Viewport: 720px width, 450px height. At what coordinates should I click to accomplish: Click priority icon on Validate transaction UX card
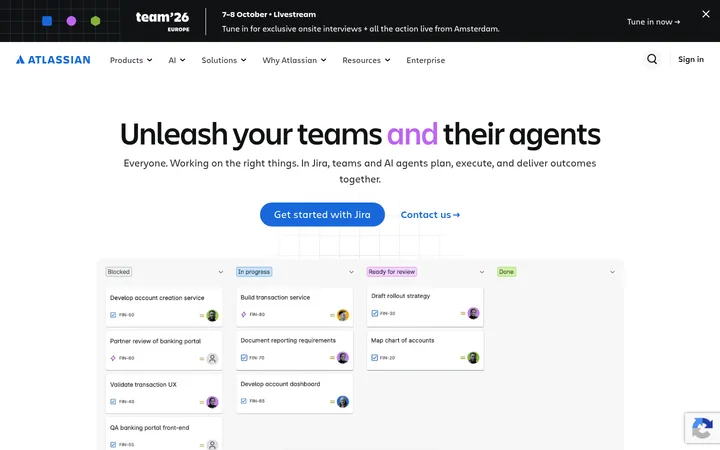[x=202, y=402]
